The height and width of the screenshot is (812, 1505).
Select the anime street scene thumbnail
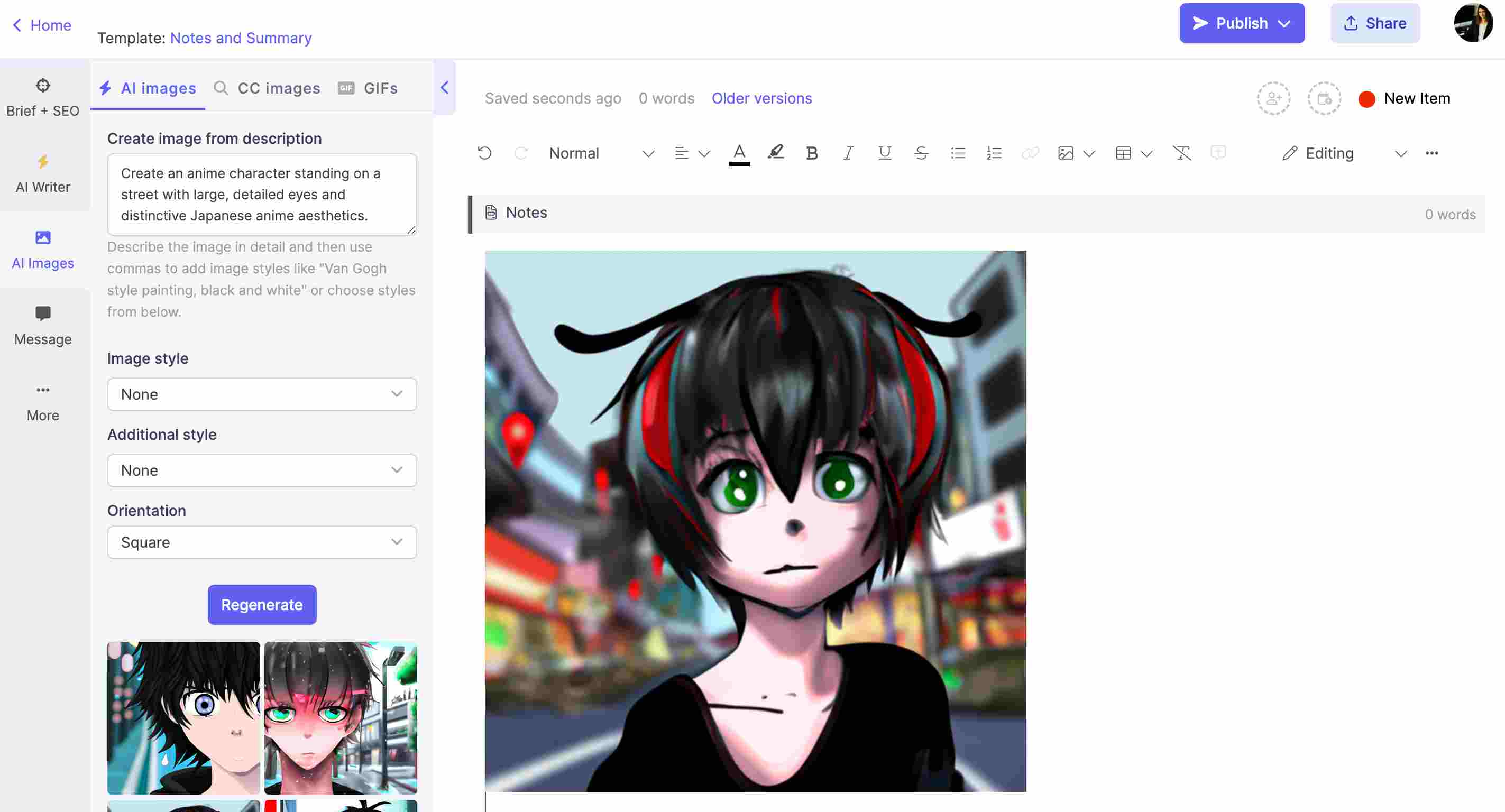(340, 717)
